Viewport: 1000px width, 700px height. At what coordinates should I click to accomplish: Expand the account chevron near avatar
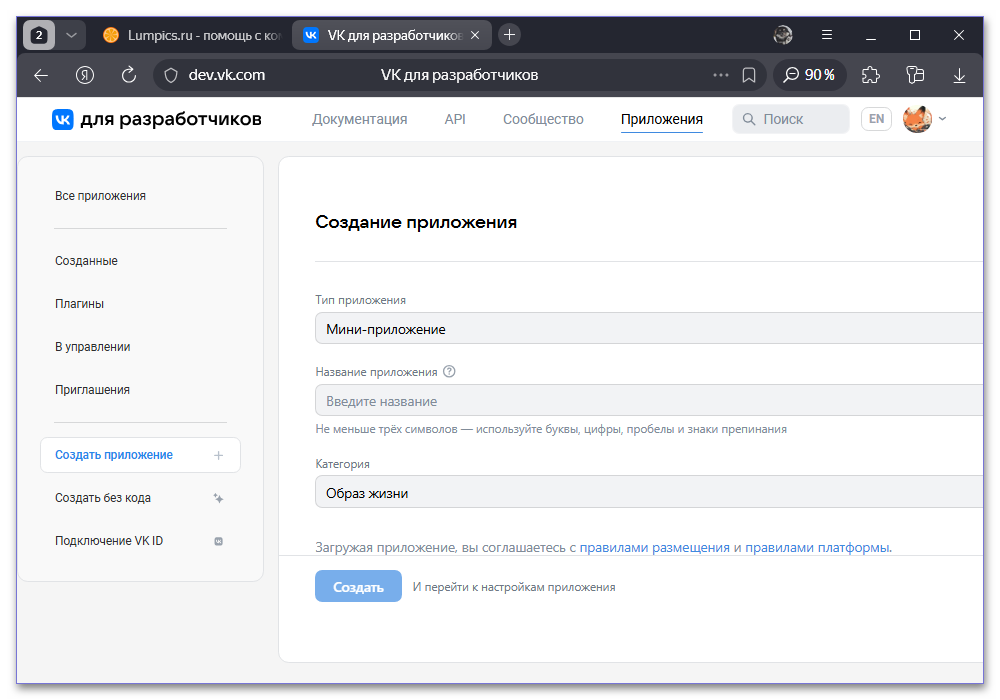(943, 119)
